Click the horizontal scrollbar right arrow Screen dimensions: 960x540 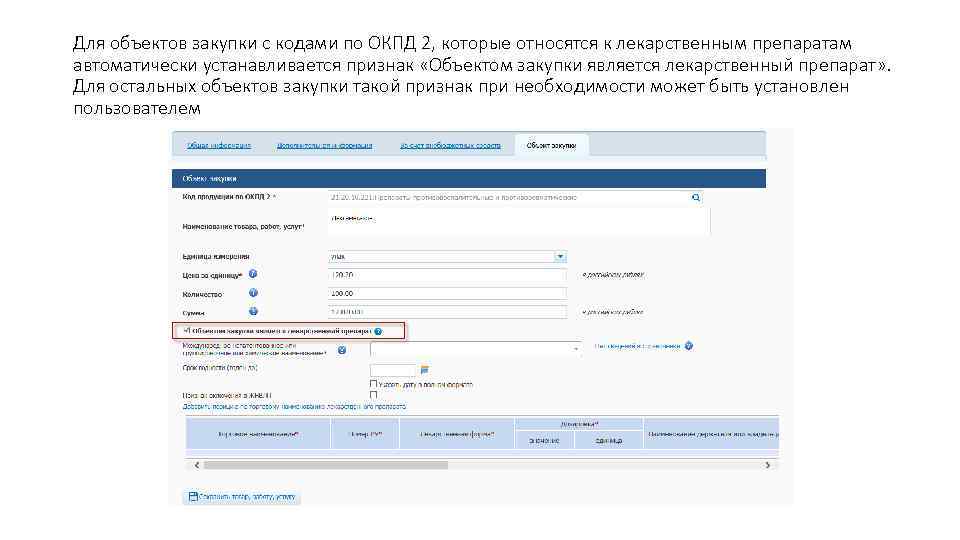[x=768, y=465]
